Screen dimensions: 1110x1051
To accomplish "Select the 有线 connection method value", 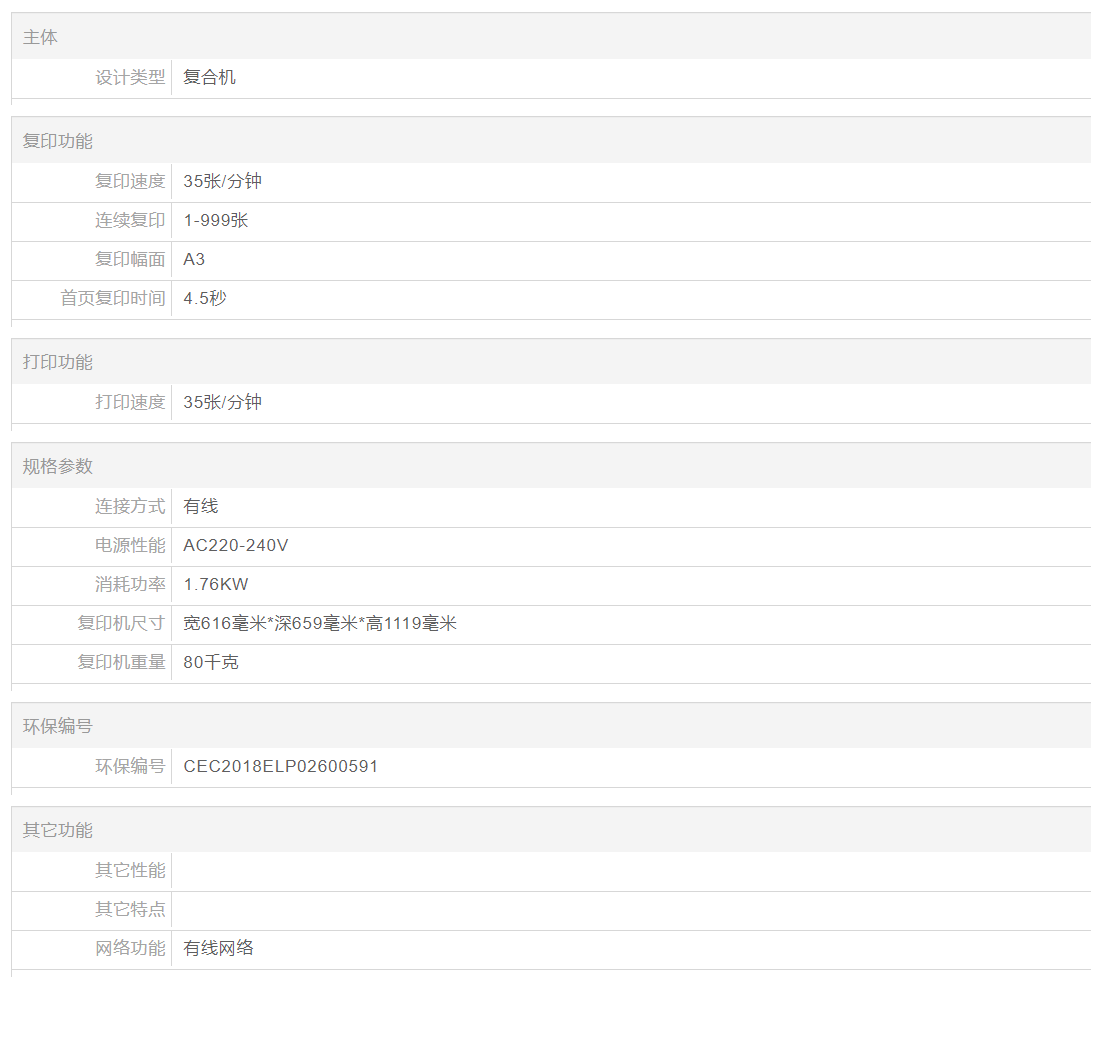I will pos(201,506).
